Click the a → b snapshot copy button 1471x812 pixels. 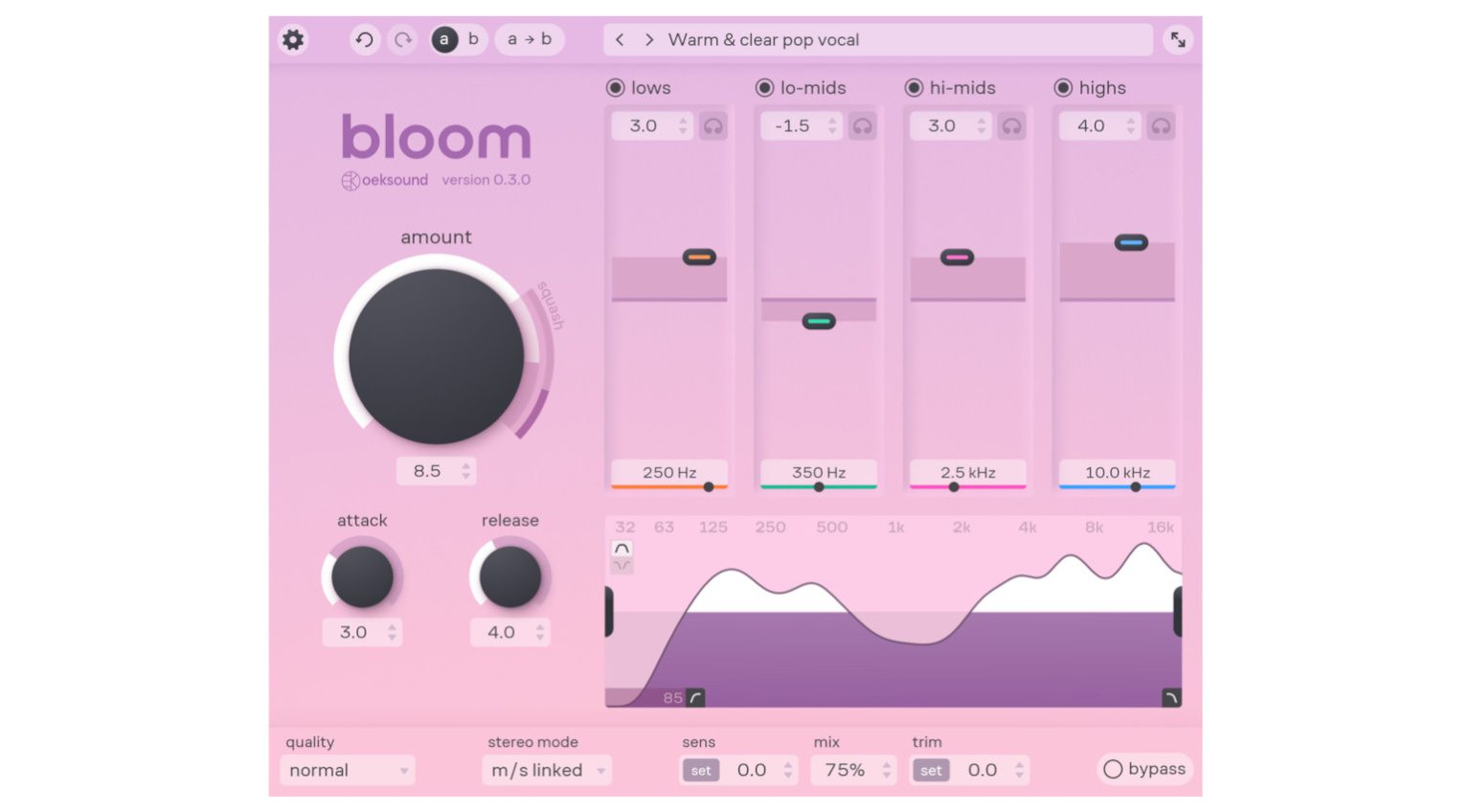[530, 39]
